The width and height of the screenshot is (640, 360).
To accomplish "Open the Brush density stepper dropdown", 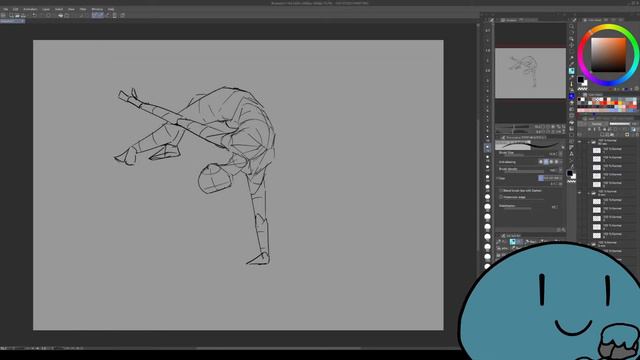I will [x=560, y=170].
